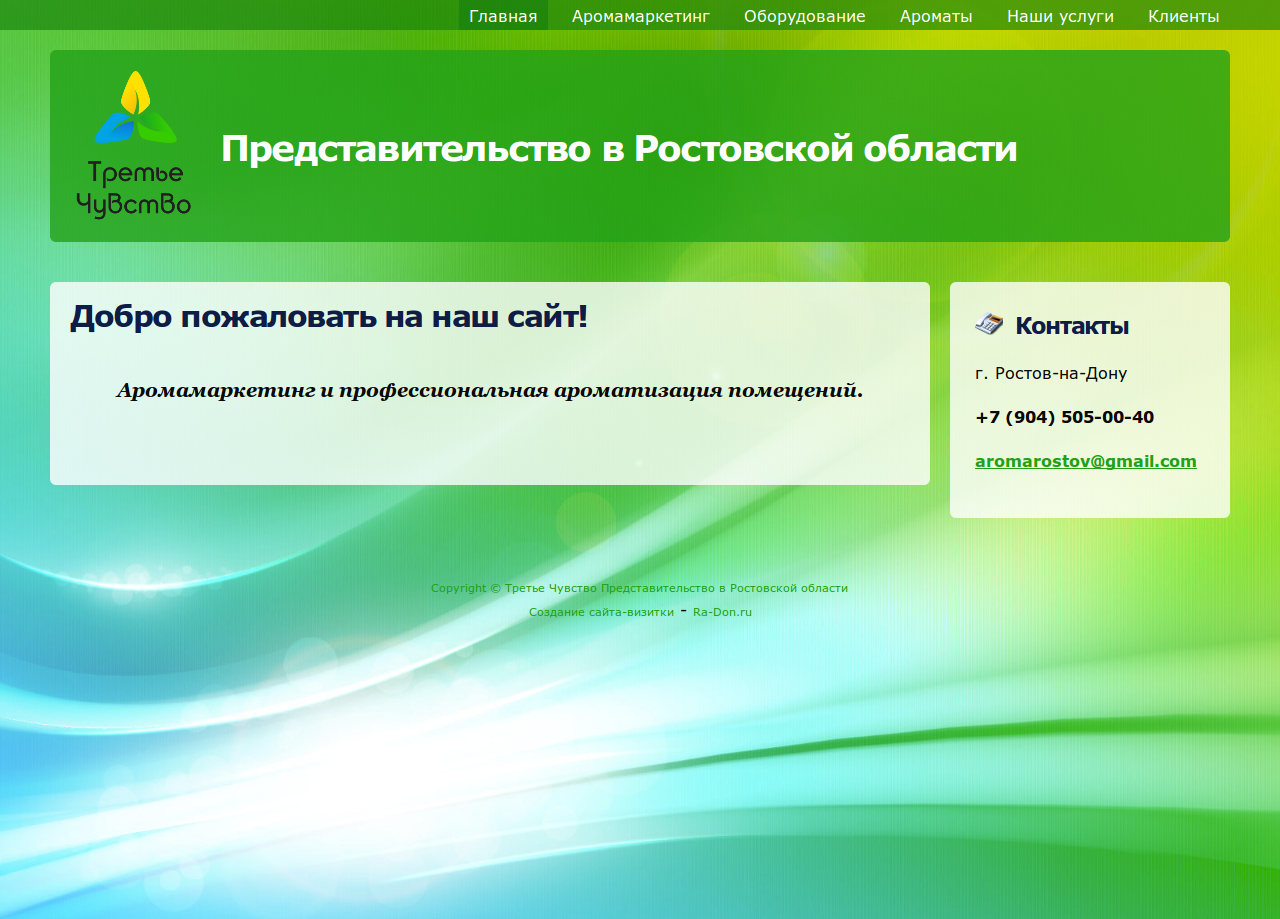
Task: Click the phone number +7 (904) 505-00-40
Action: [x=1064, y=417]
